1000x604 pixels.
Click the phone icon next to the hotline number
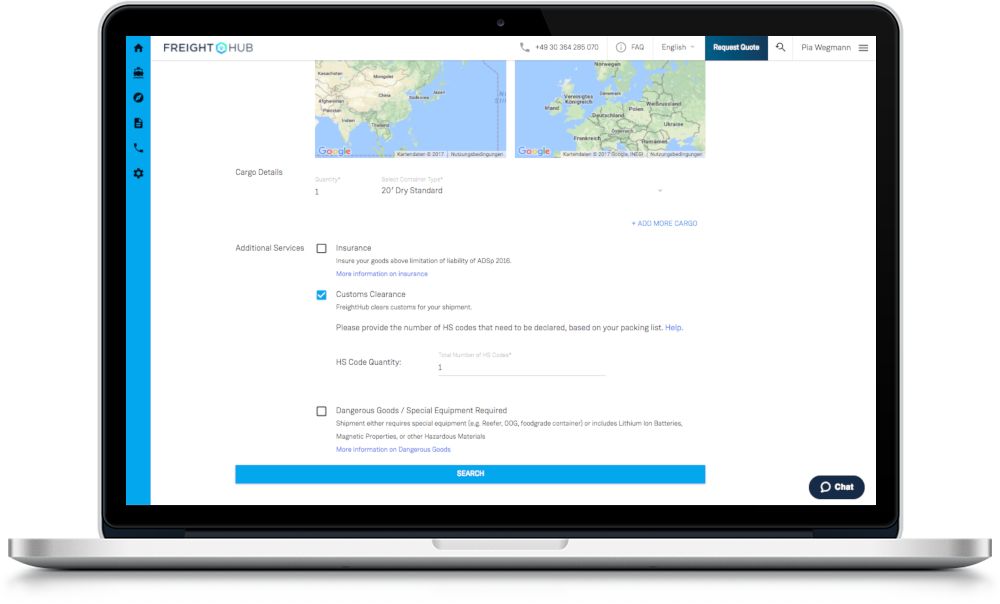pos(524,47)
